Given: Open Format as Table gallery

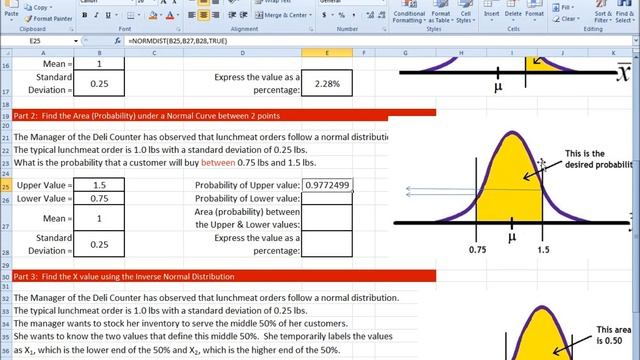Looking at the screenshot, I should [x=441, y=11].
